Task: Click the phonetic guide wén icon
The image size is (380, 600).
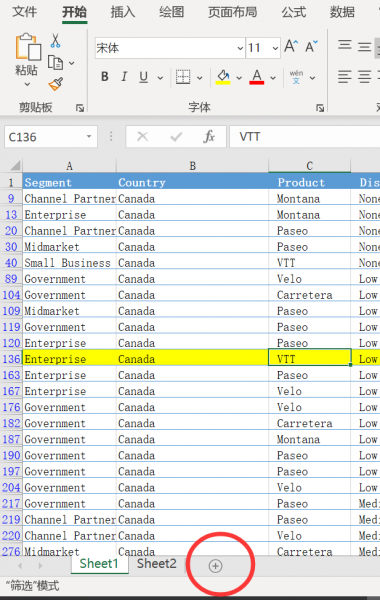Action: (x=296, y=77)
